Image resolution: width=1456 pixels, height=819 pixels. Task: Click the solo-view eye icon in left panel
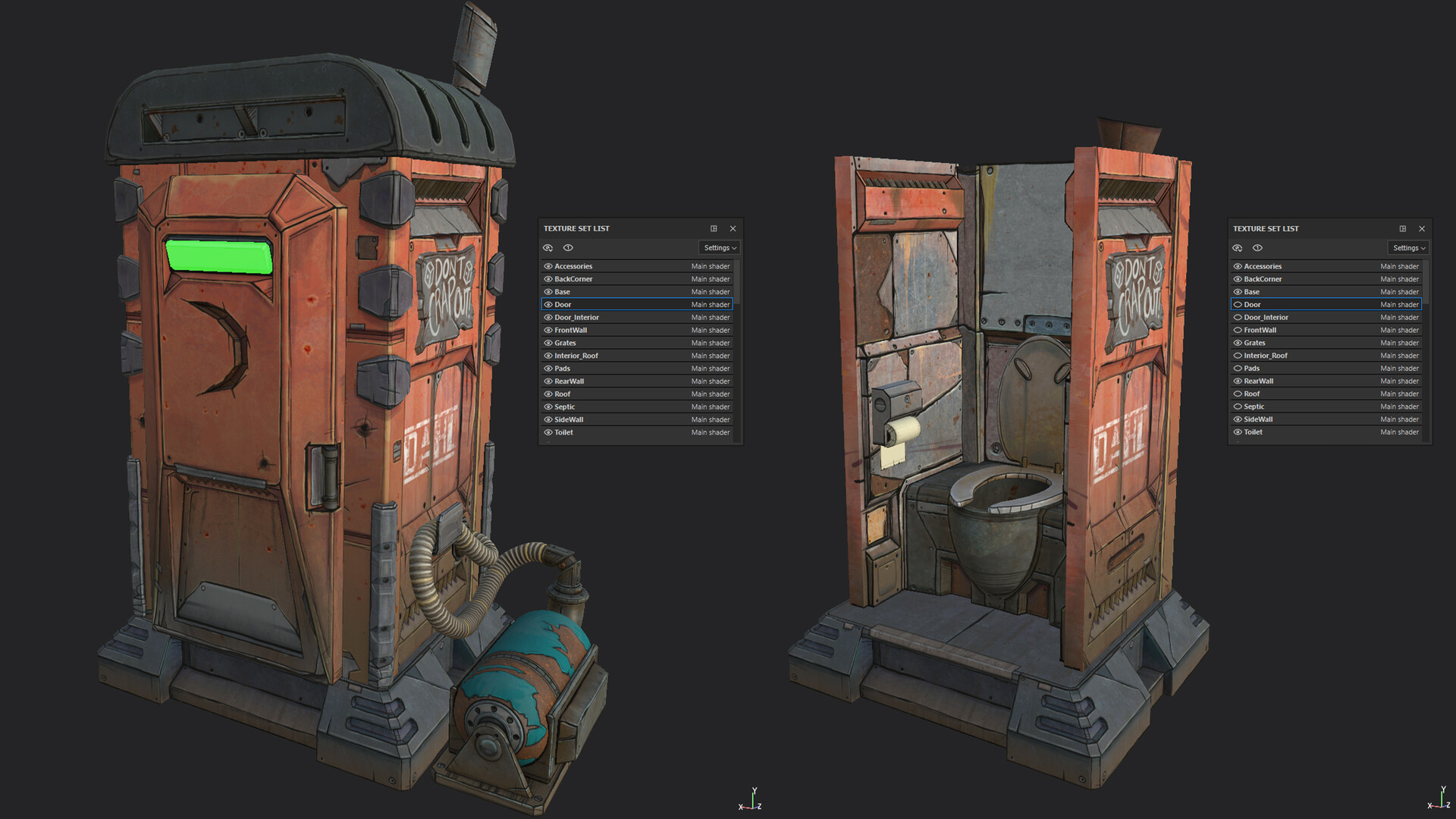pos(568,247)
